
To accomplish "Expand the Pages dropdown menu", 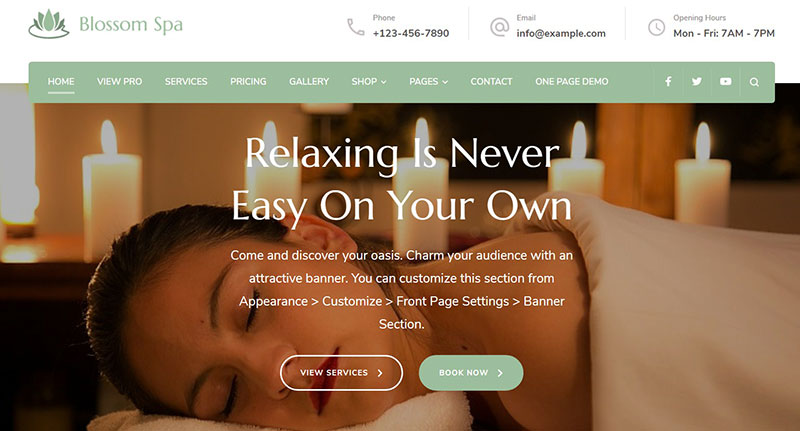I will [x=429, y=82].
